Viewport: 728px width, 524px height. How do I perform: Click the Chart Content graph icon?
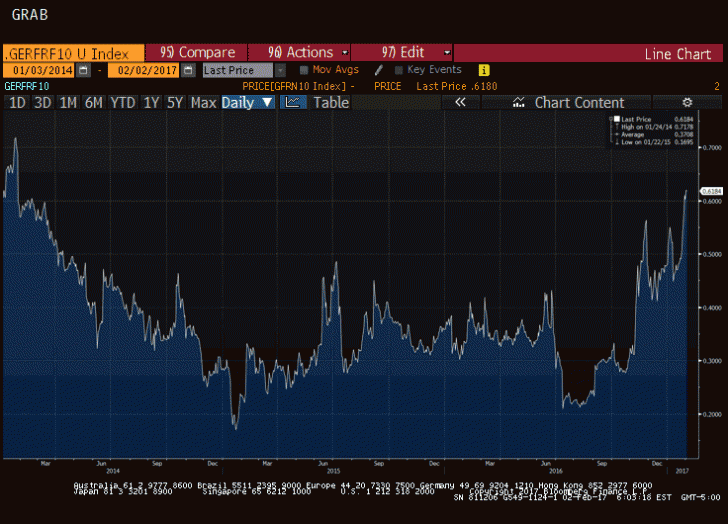(x=519, y=102)
